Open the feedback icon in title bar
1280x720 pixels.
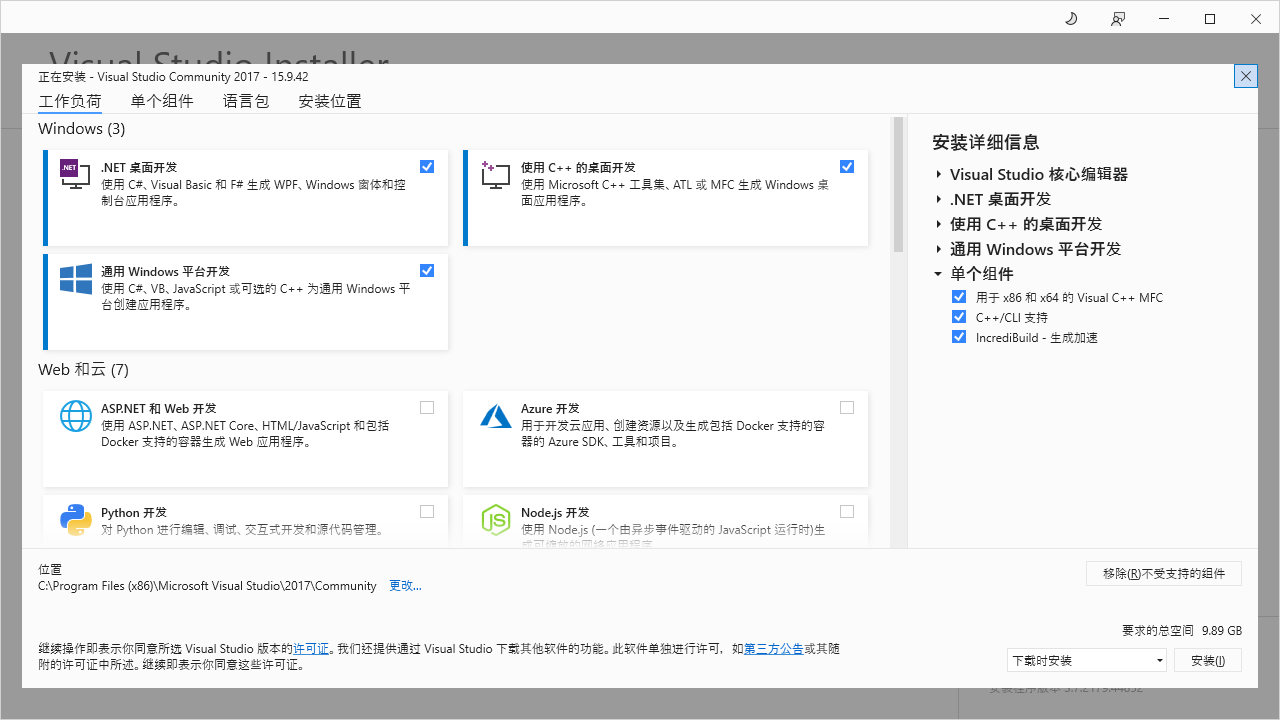tap(1118, 19)
